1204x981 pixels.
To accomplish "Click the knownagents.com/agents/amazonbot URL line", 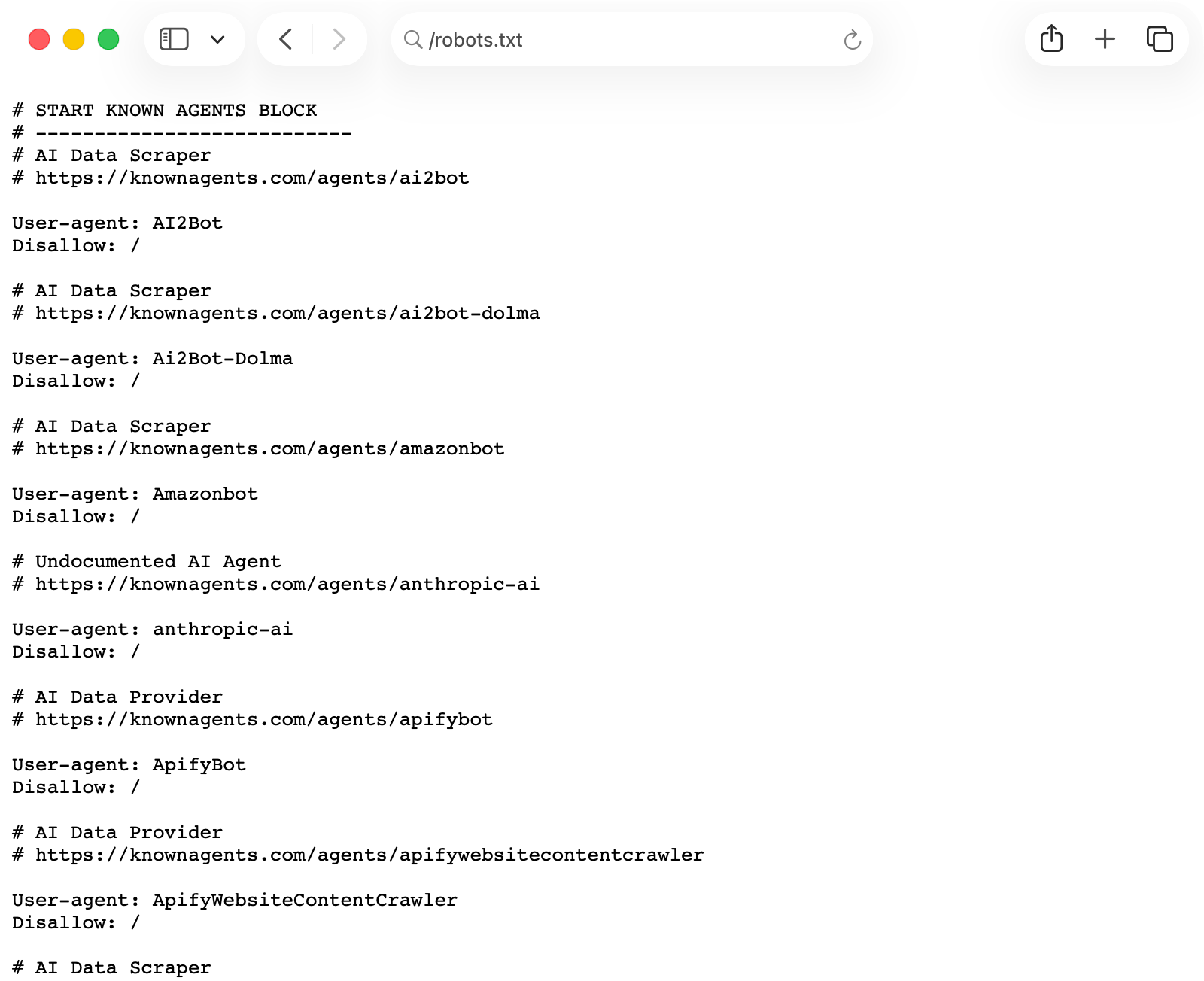I will [258, 449].
